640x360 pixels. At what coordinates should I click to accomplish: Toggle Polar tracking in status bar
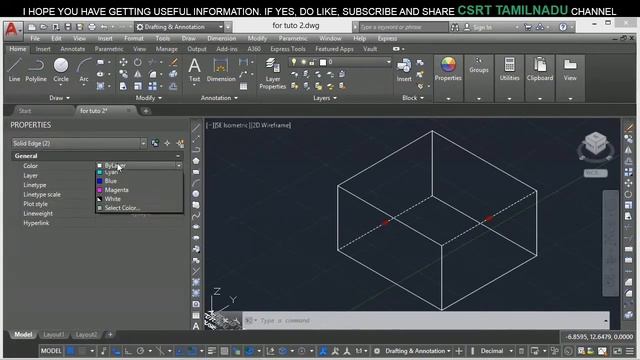[x=140, y=351]
